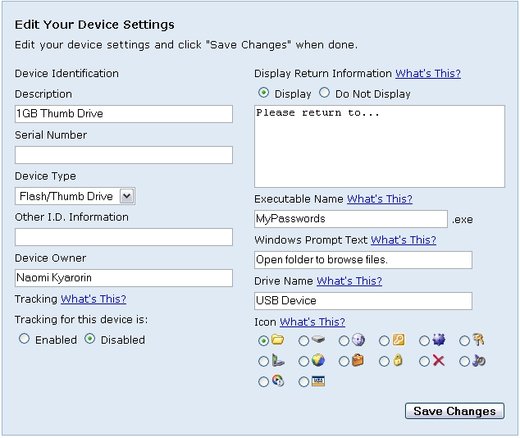The width and height of the screenshot is (520, 438).
Task: Select radio button beside the globe icon
Action: [x=304, y=361]
